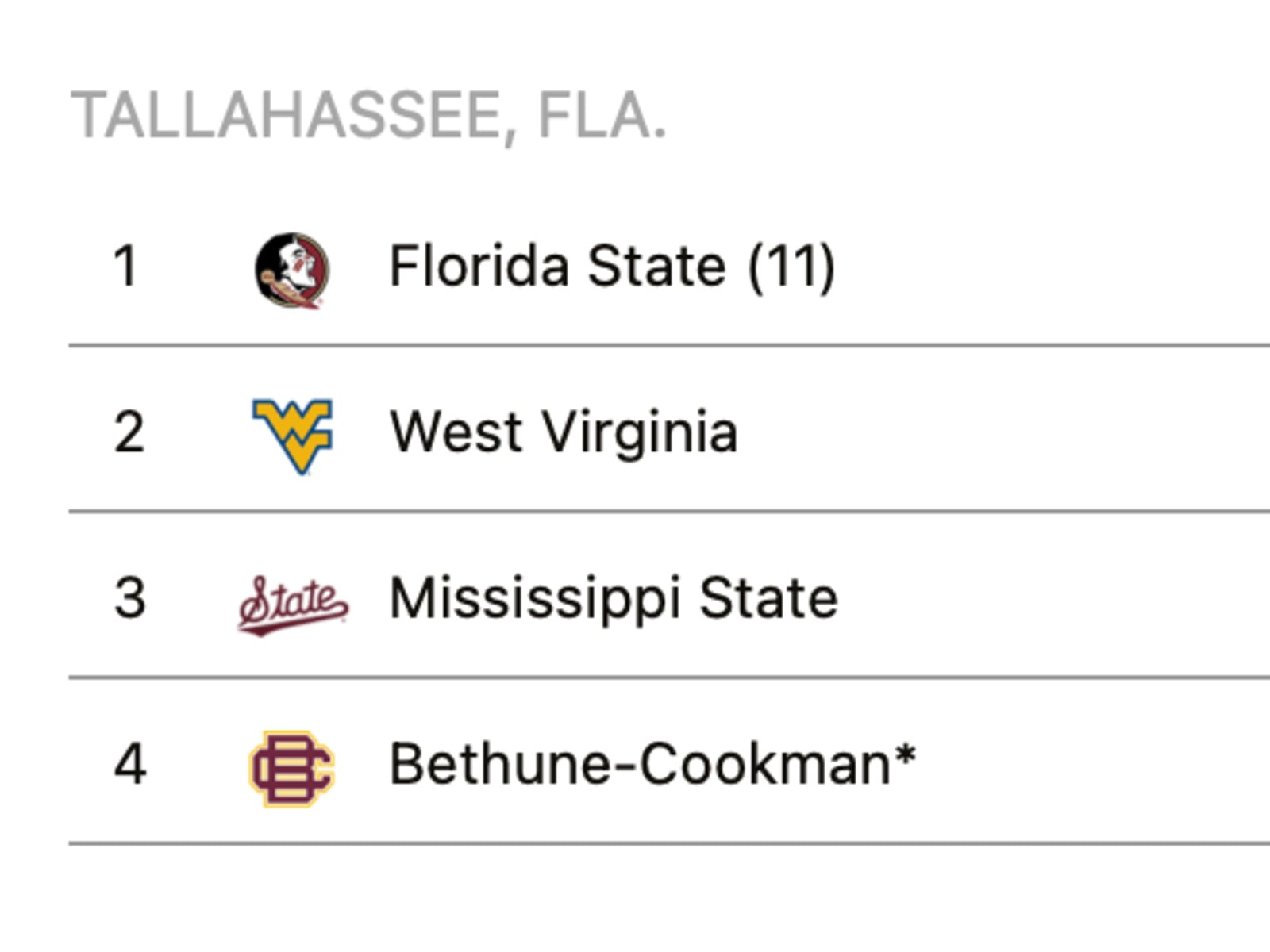Click seed number 4 beside Bethune-Cookman
This screenshot has height=952, width=1270.
click(130, 764)
